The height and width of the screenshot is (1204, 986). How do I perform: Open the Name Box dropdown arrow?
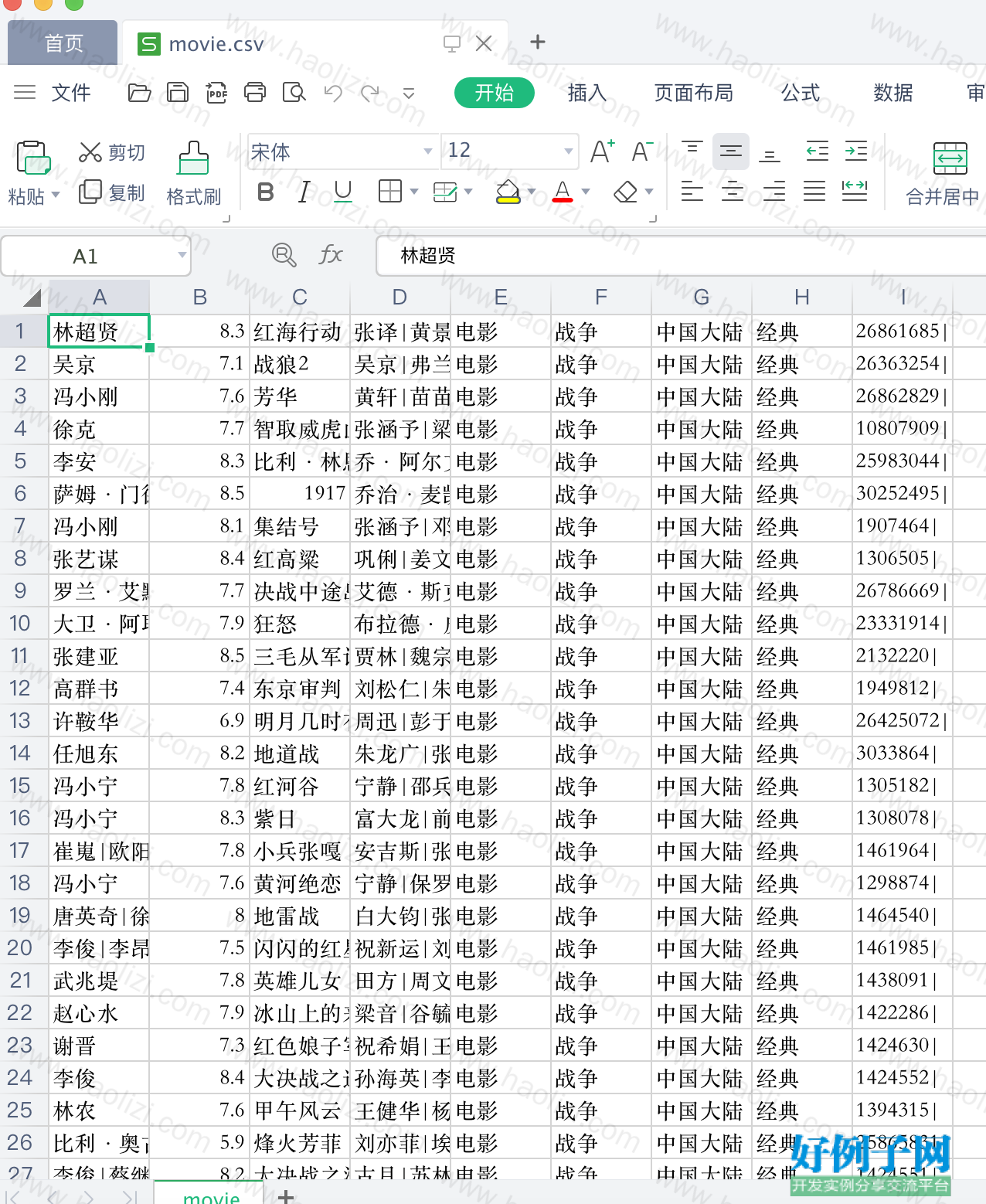[x=182, y=255]
